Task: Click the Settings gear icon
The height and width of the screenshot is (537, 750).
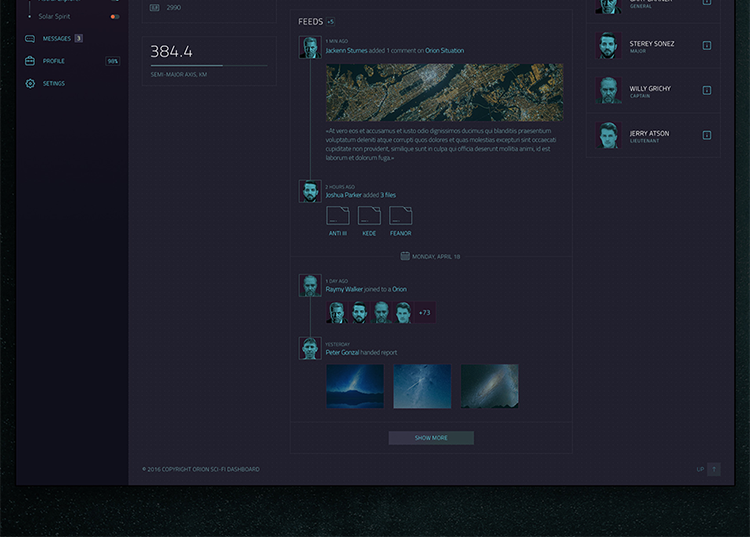Action: [30, 84]
